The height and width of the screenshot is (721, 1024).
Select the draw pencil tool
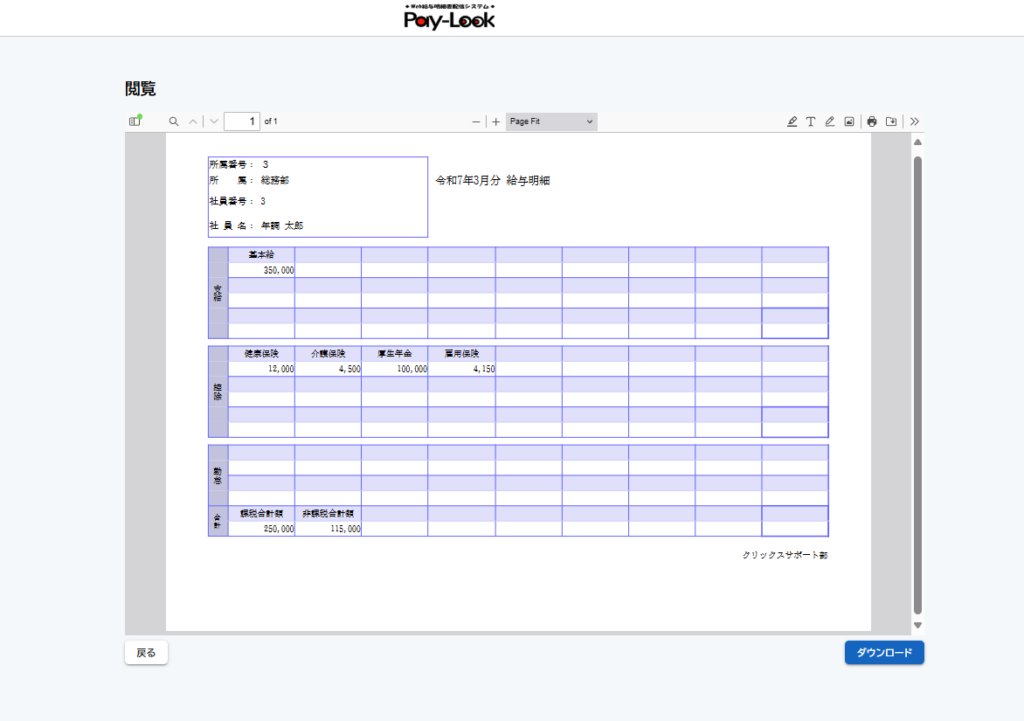[830, 121]
